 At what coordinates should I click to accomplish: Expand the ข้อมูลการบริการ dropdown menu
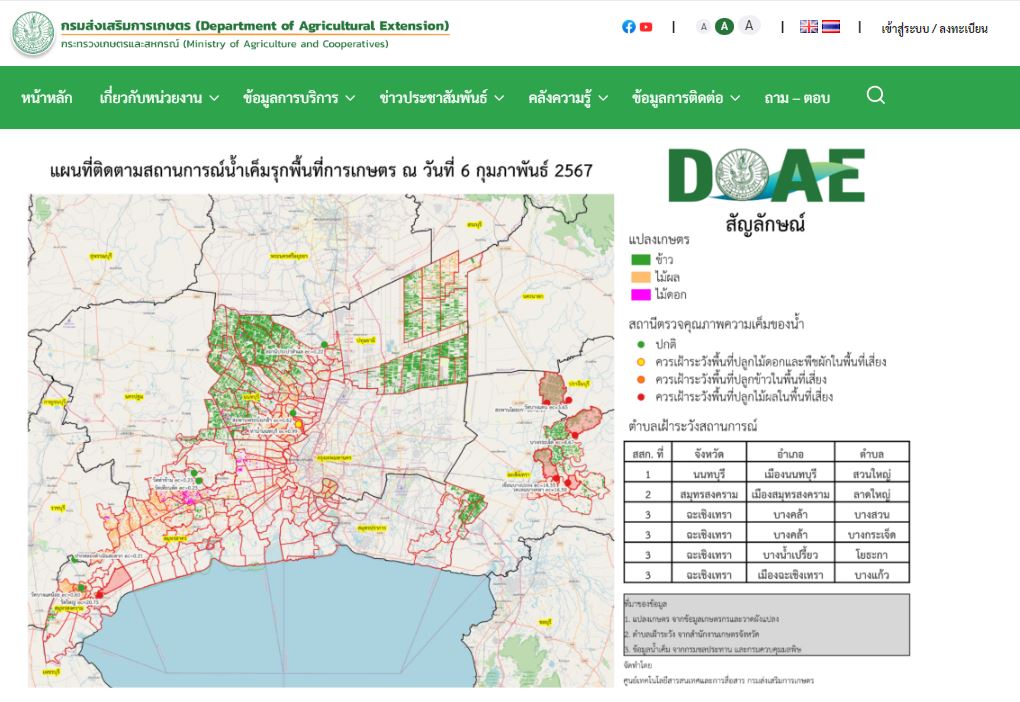(299, 98)
